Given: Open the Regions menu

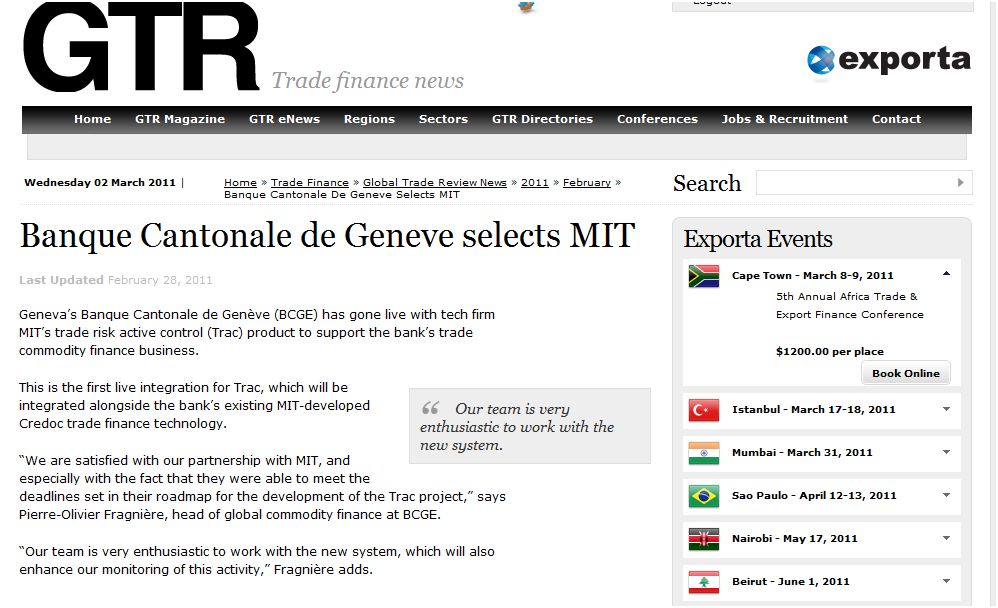Looking at the screenshot, I should 369,119.
